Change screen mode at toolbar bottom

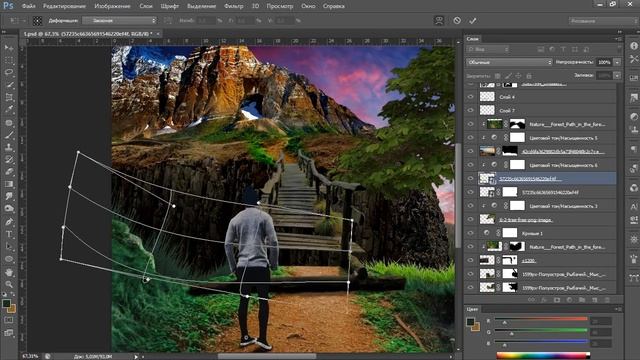tap(9, 333)
